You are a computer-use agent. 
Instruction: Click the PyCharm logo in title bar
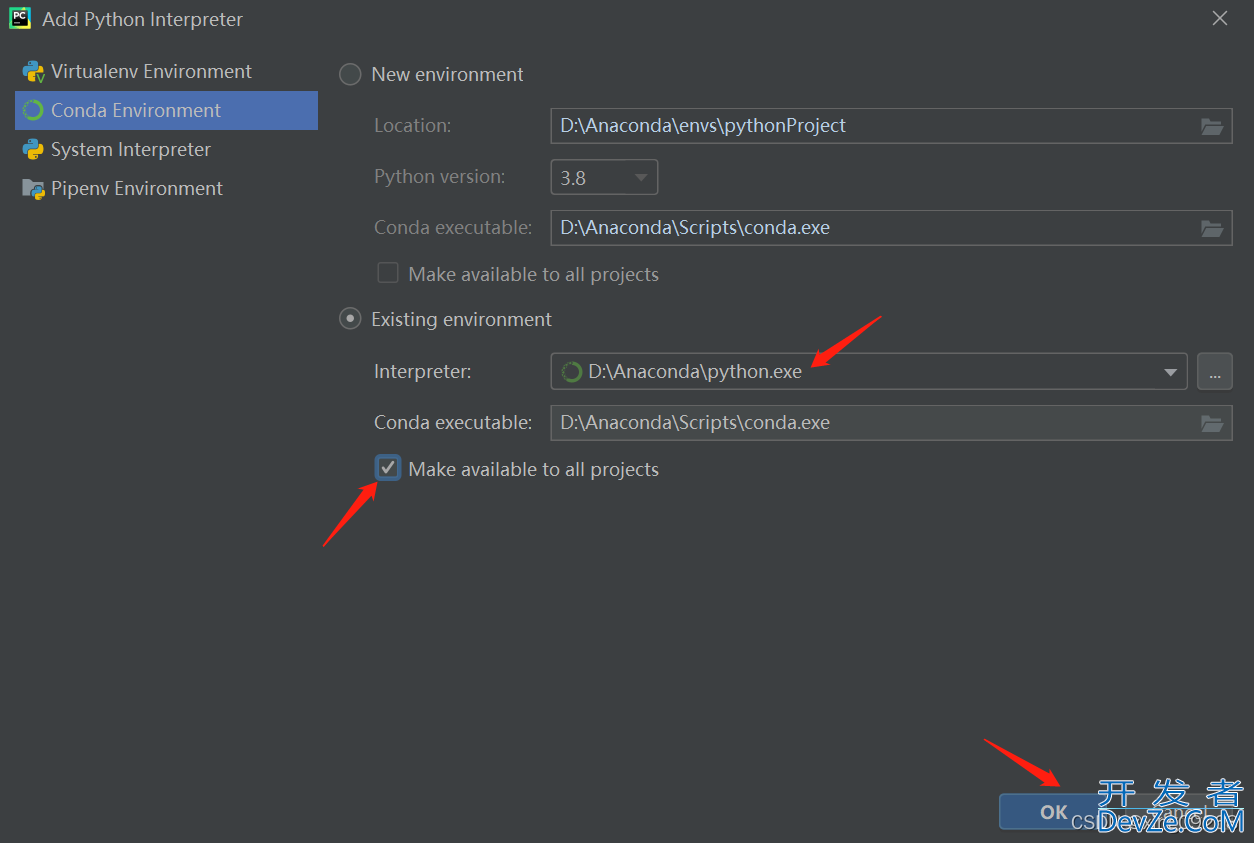(x=20, y=18)
